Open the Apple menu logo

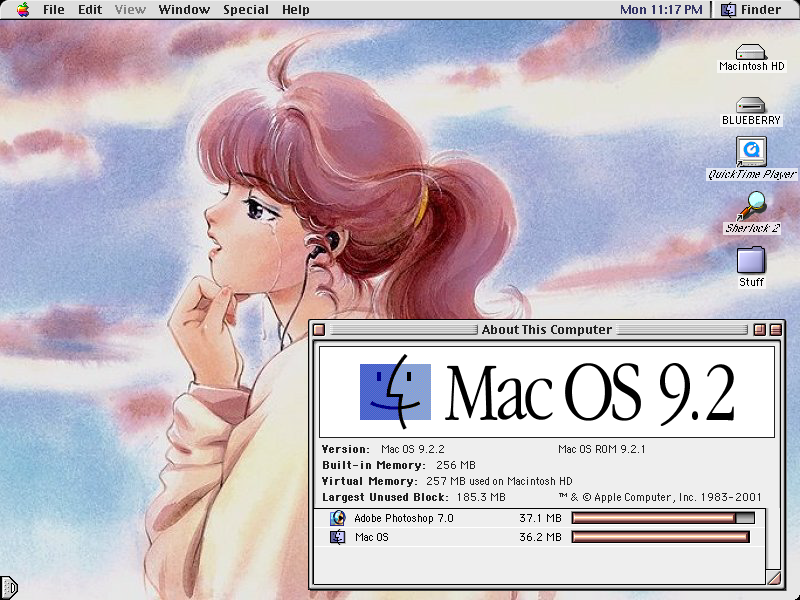click(23, 10)
